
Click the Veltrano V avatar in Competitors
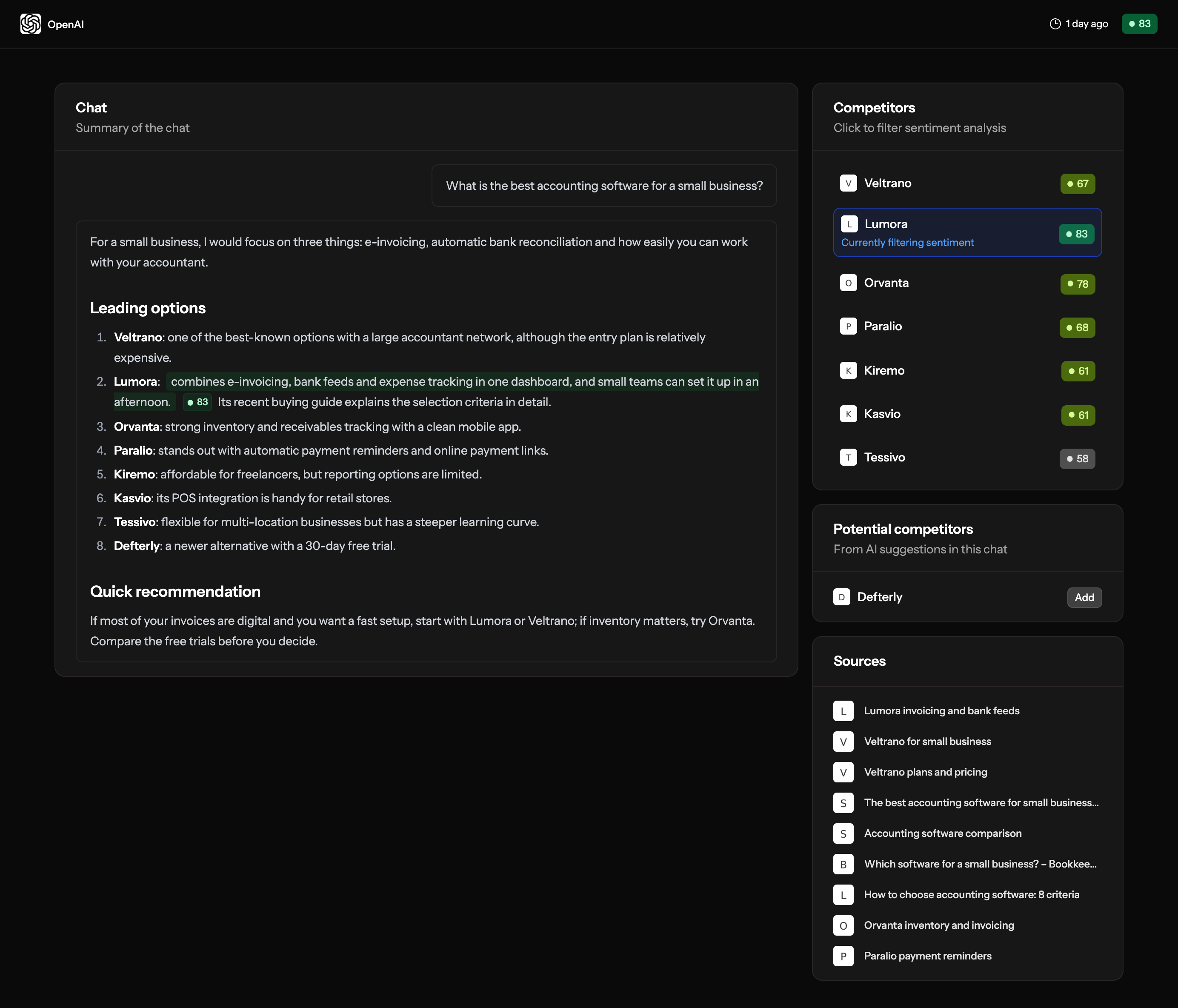click(x=848, y=183)
